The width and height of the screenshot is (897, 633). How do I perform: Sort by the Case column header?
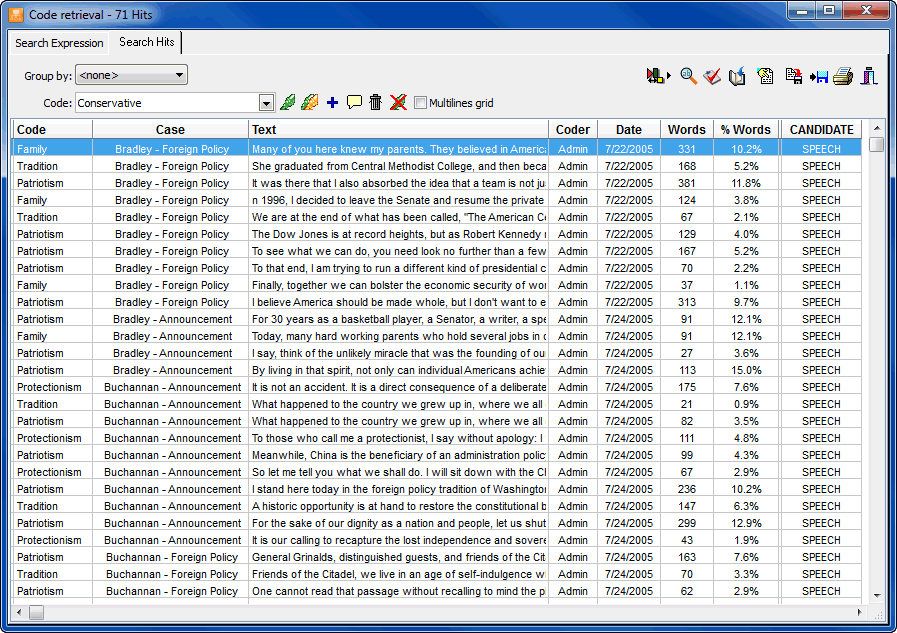[x=170, y=130]
